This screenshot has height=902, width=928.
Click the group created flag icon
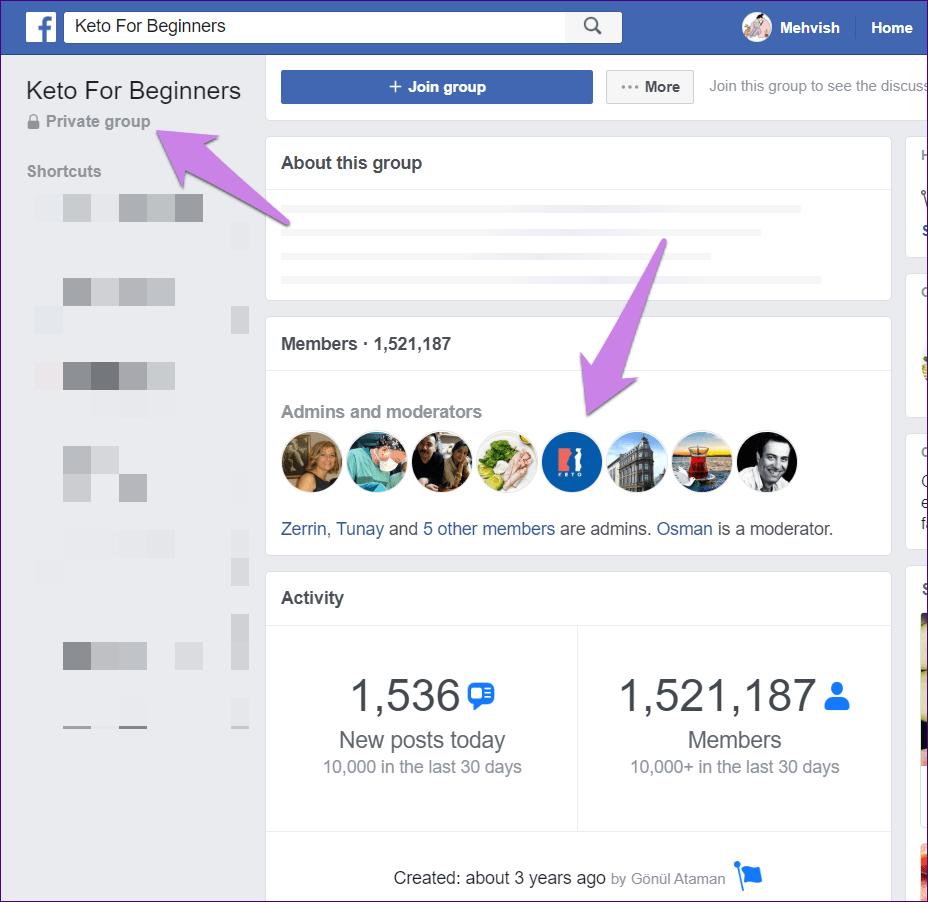click(x=748, y=875)
